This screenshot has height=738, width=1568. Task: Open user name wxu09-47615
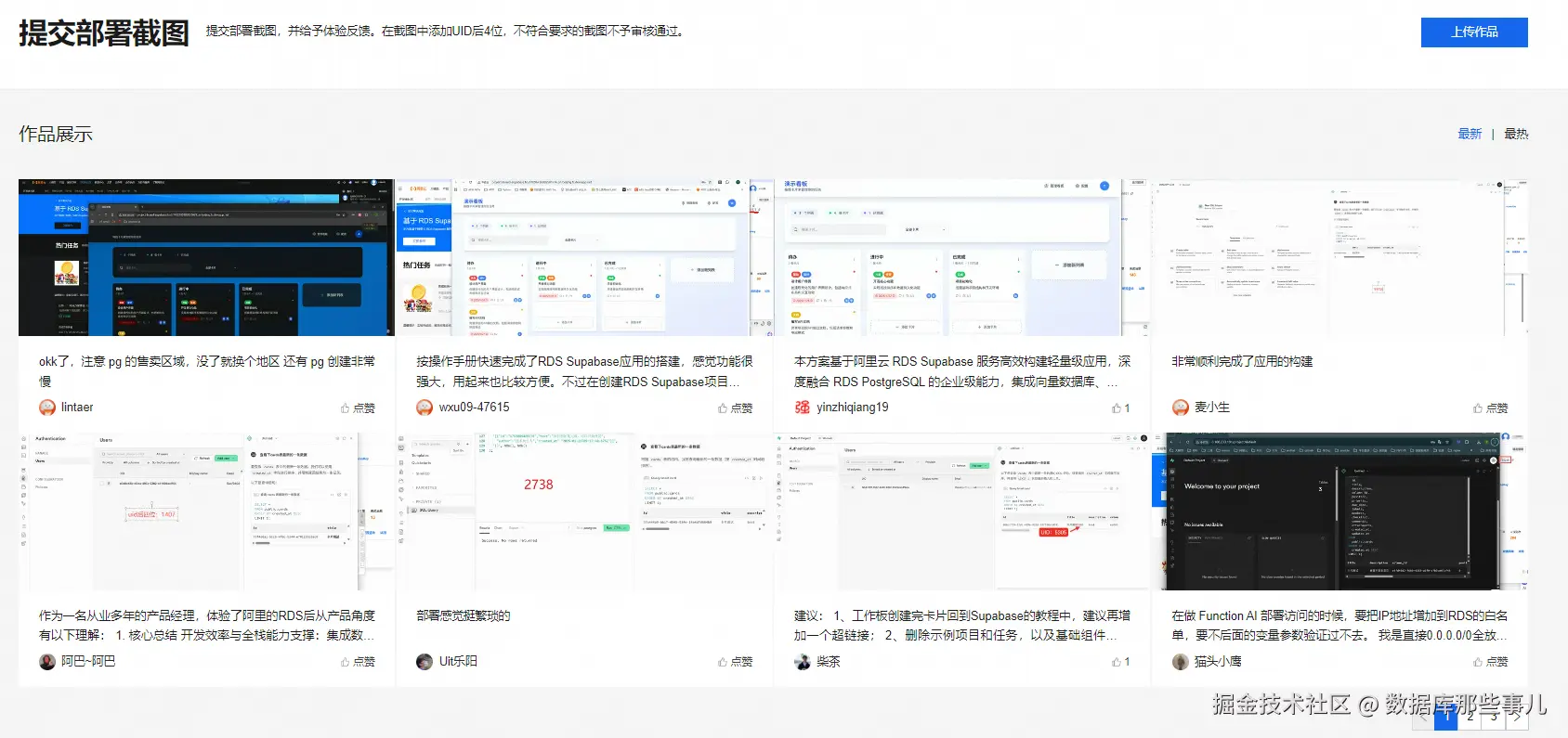(474, 408)
